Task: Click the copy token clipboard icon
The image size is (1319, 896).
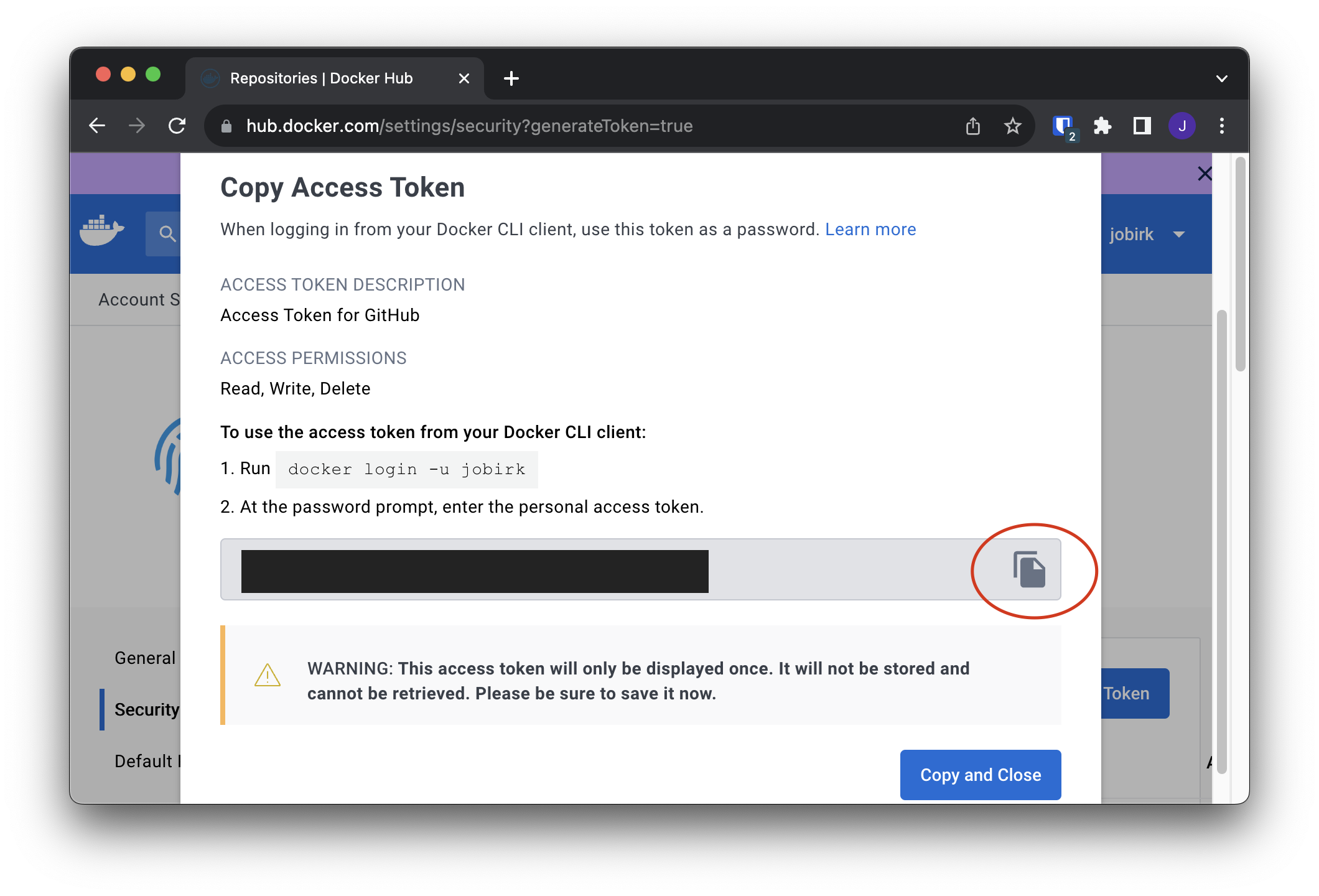Action: pos(1029,569)
